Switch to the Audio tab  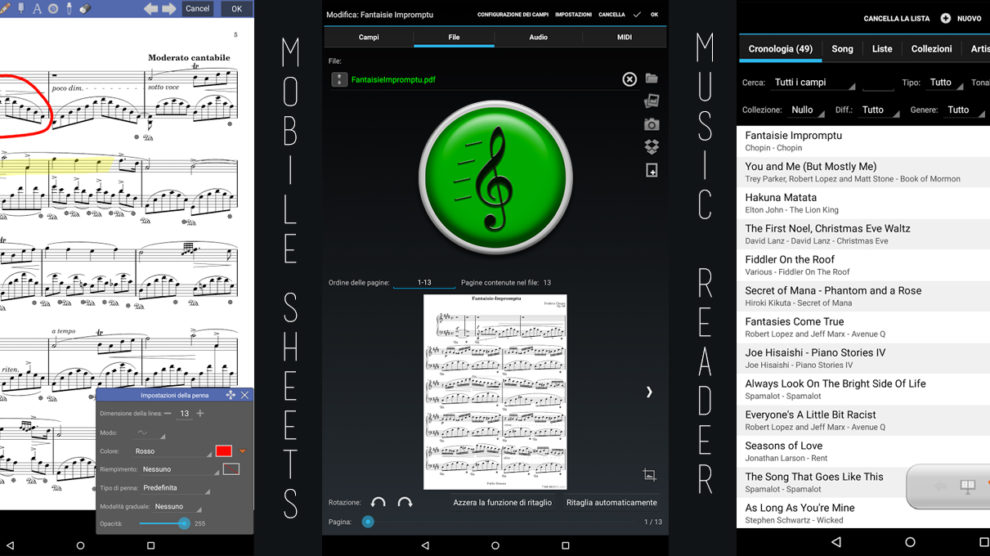(538, 37)
